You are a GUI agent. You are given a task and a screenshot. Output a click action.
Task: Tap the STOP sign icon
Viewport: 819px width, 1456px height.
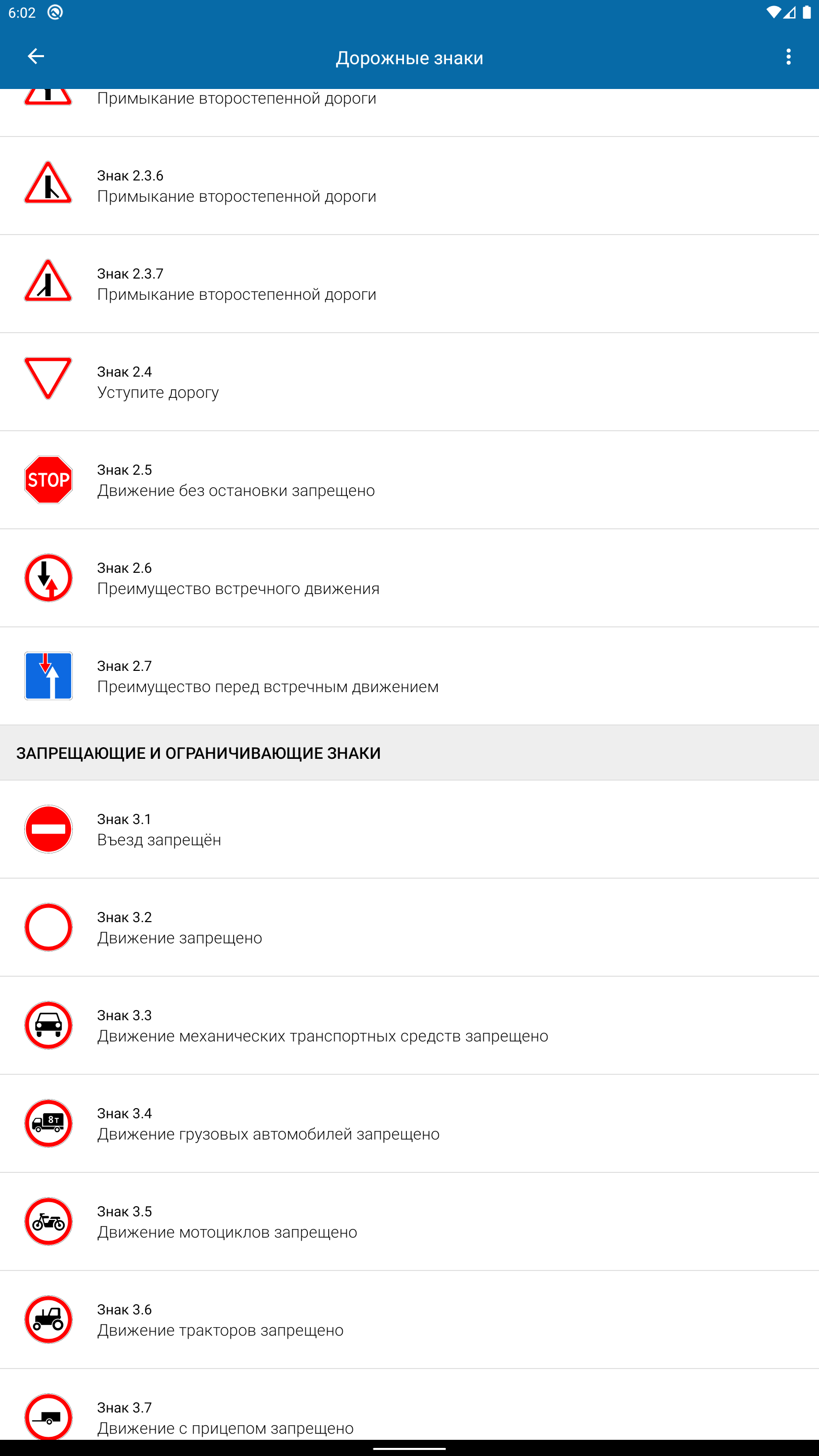click(49, 480)
